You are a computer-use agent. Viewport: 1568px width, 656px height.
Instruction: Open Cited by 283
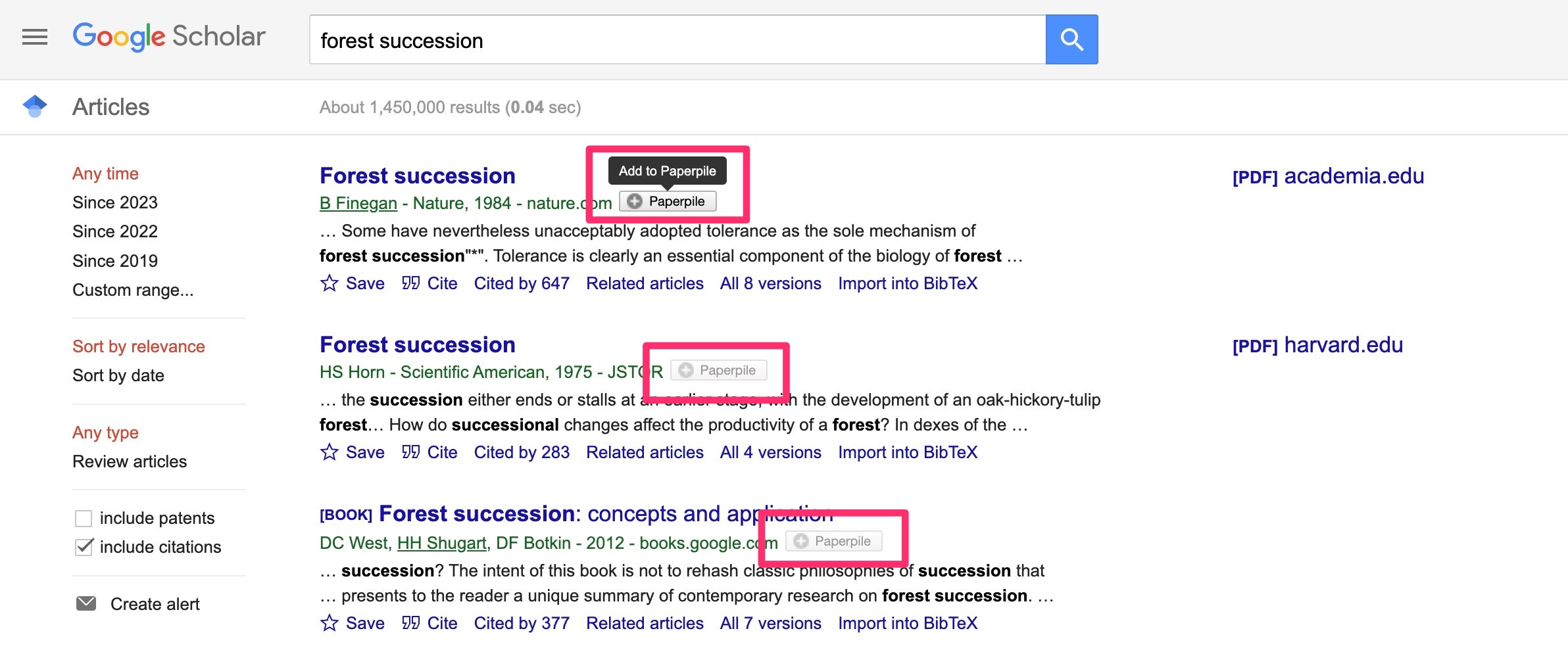(522, 452)
